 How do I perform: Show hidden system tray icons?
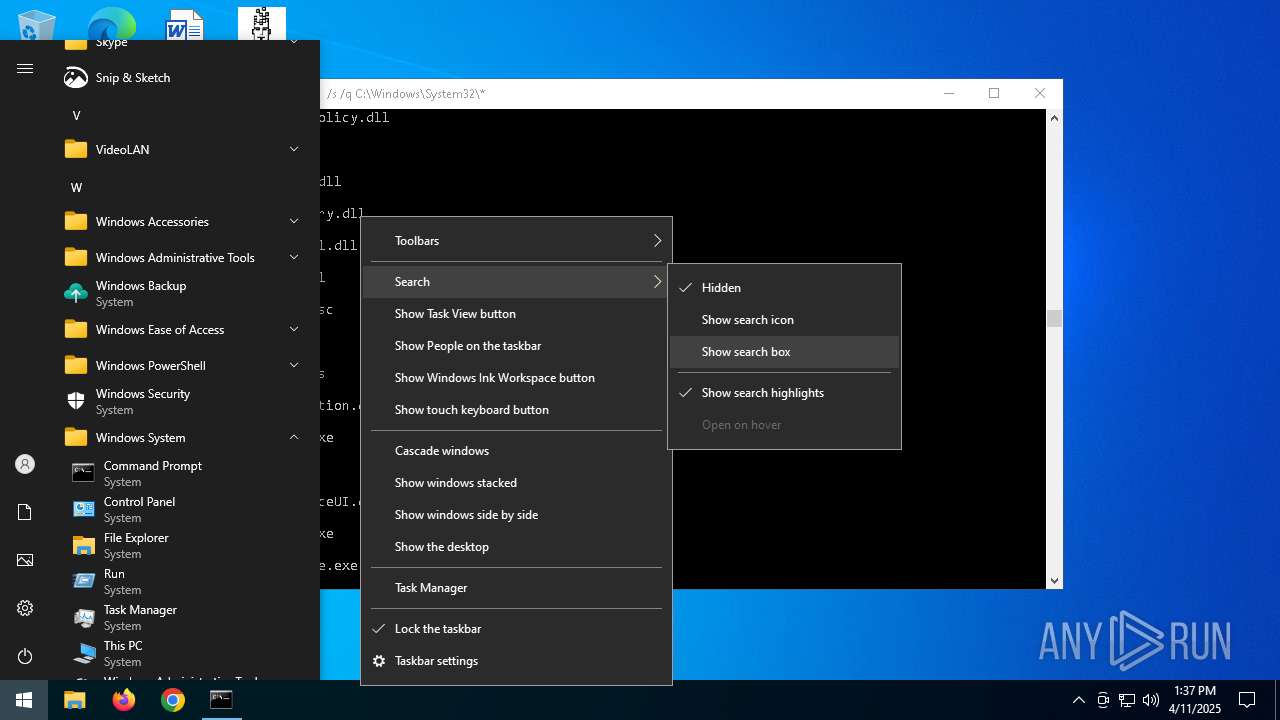pyautogui.click(x=1078, y=700)
